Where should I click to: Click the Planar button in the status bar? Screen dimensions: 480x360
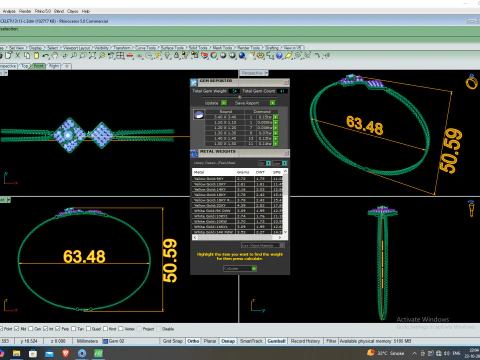[x=210, y=341]
